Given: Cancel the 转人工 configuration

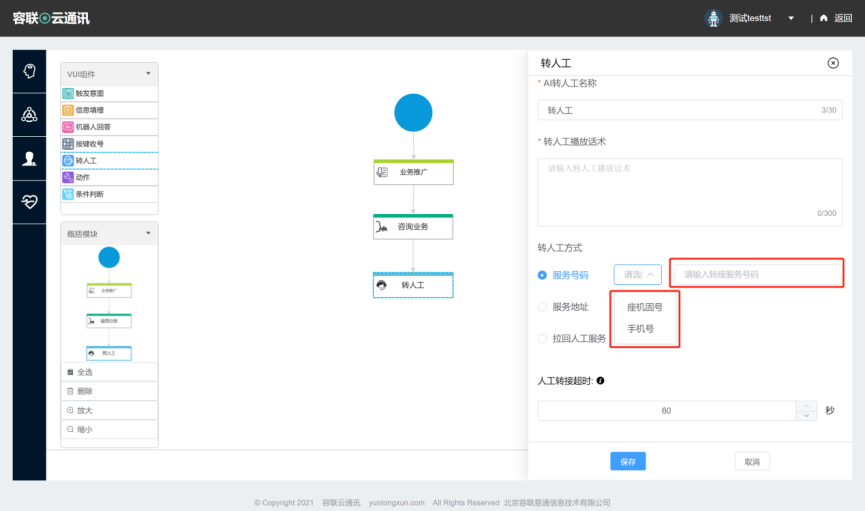Looking at the screenshot, I should pyautogui.click(x=752, y=461).
